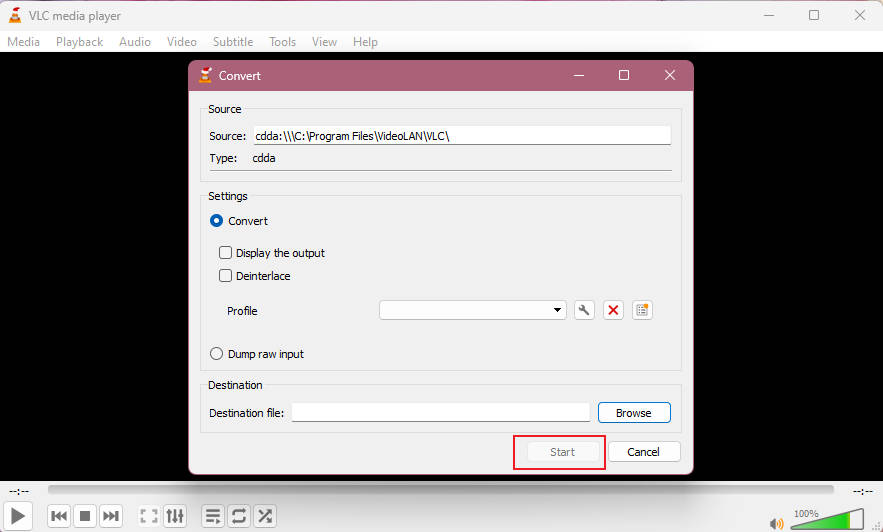The width and height of the screenshot is (883, 532).
Task: Open the Video menu
Action: [x=181, y=42]
